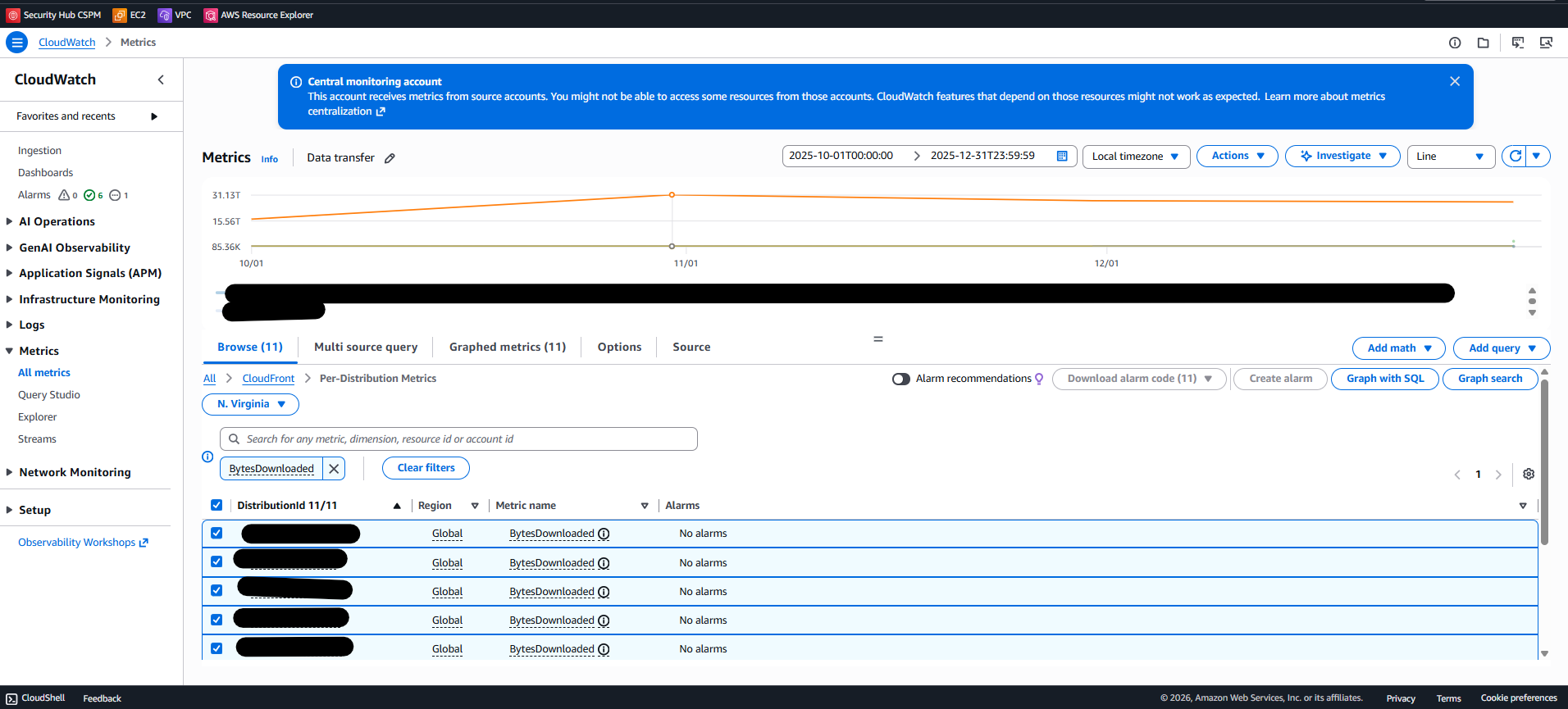
Task: Edit the Data transfer graph title
Action: pyautogui.click(x=390, y=158)
